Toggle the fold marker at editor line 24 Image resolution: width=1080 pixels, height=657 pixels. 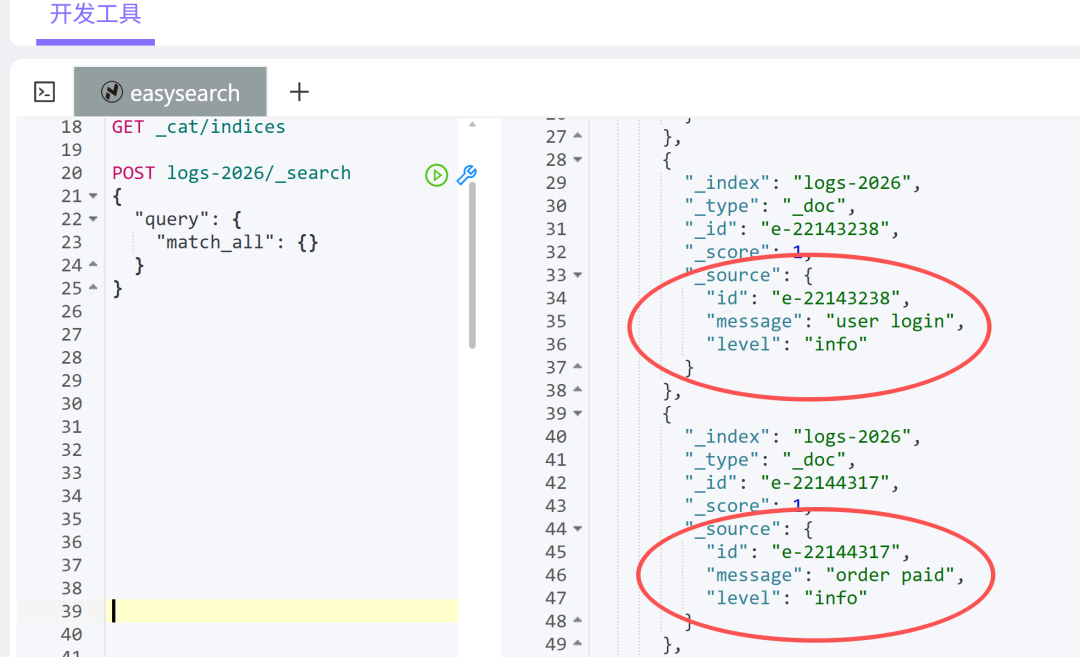click(x=93, y=264)
